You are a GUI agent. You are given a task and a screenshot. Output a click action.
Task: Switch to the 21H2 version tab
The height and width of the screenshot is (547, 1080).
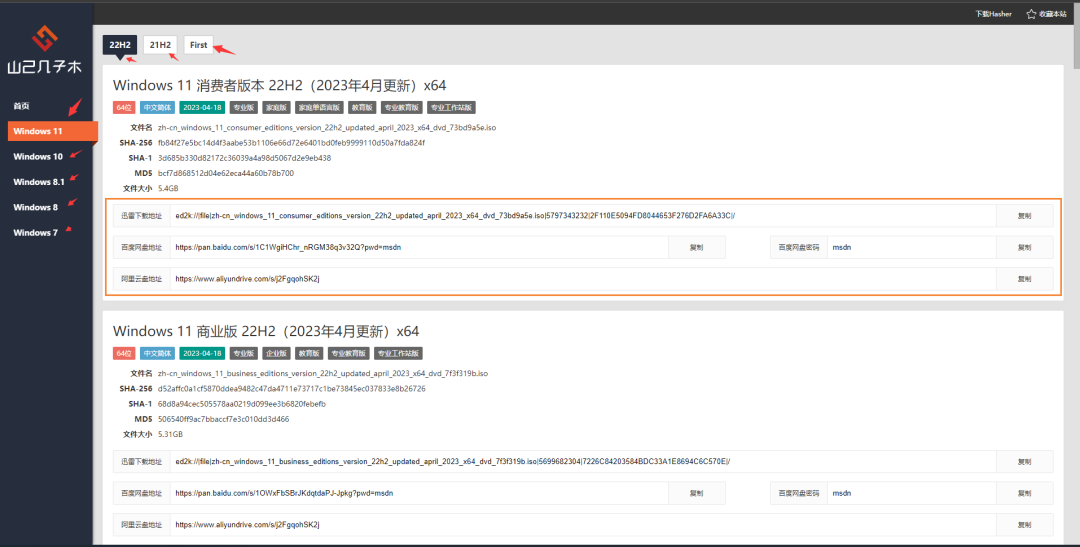coord(160,45)
